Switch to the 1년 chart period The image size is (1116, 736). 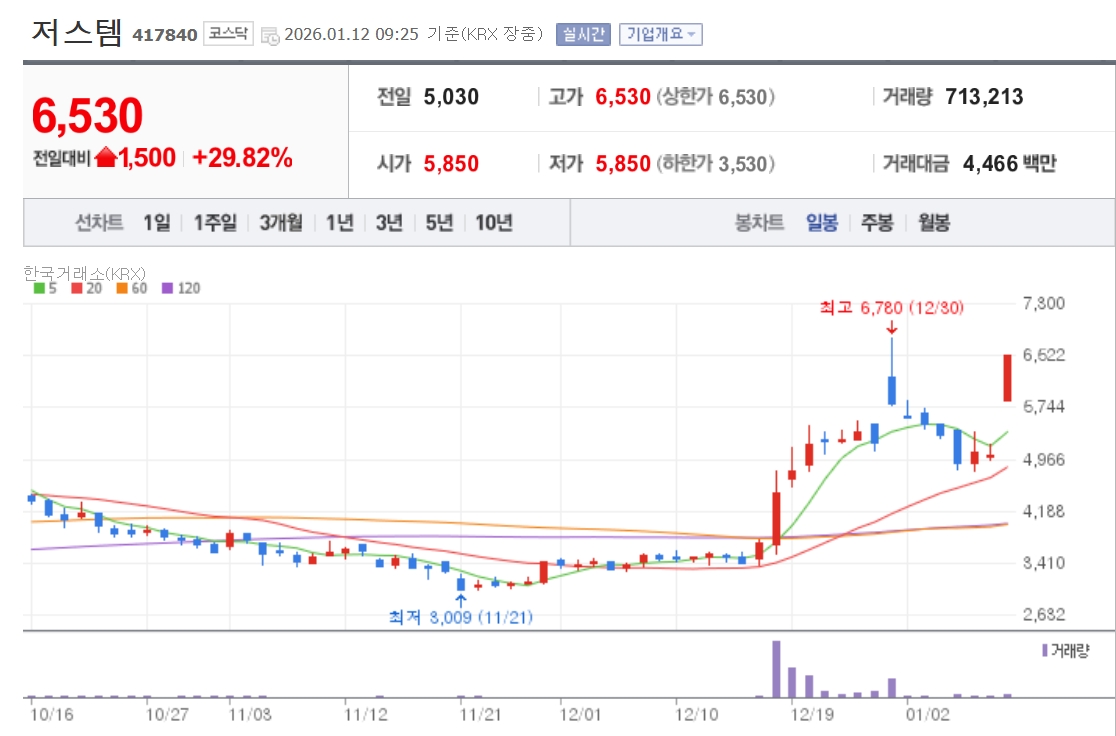339,223
